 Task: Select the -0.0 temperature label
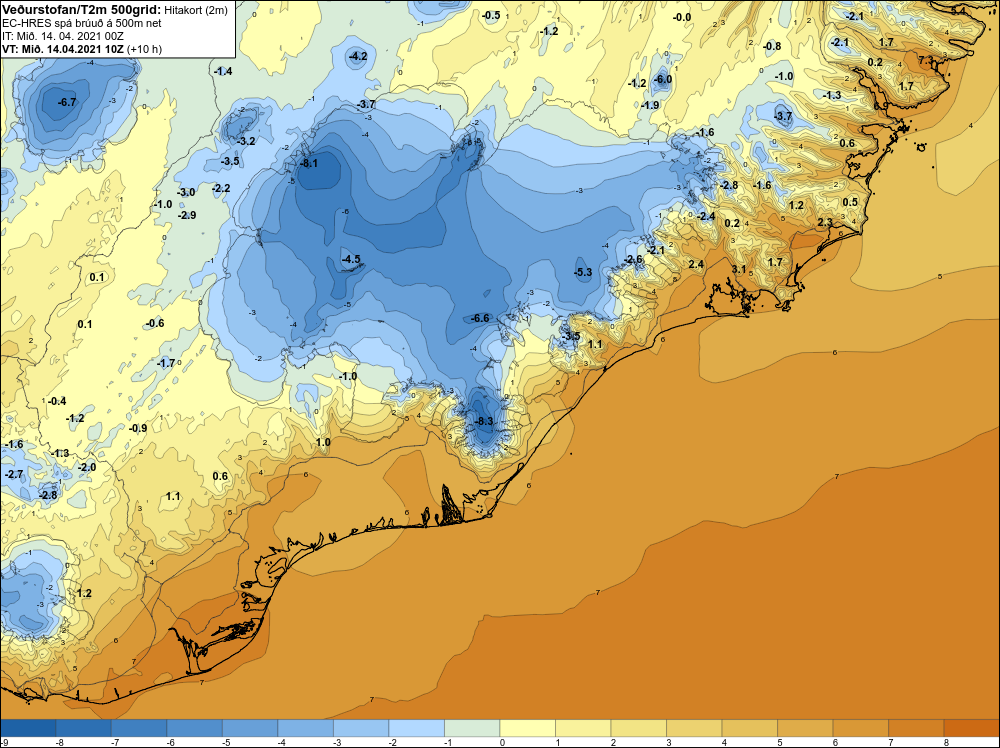pyautogui.click(x=682, y=17)
